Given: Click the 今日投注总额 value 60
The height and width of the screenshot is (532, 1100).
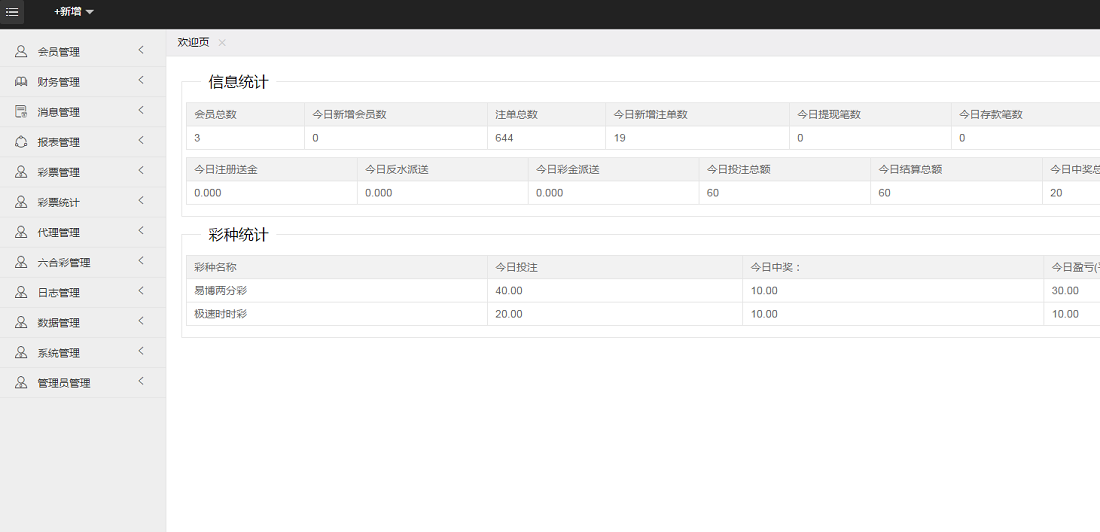Looking at the screenshot, I should tap(713, 193).
